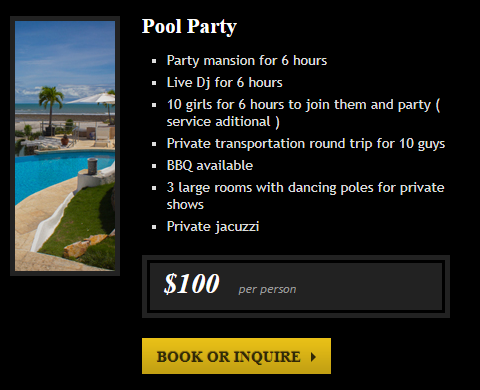This screenshot has height=390, width=480.
Task: Click the 'BBQ available' list item
Action: point(210,166)
